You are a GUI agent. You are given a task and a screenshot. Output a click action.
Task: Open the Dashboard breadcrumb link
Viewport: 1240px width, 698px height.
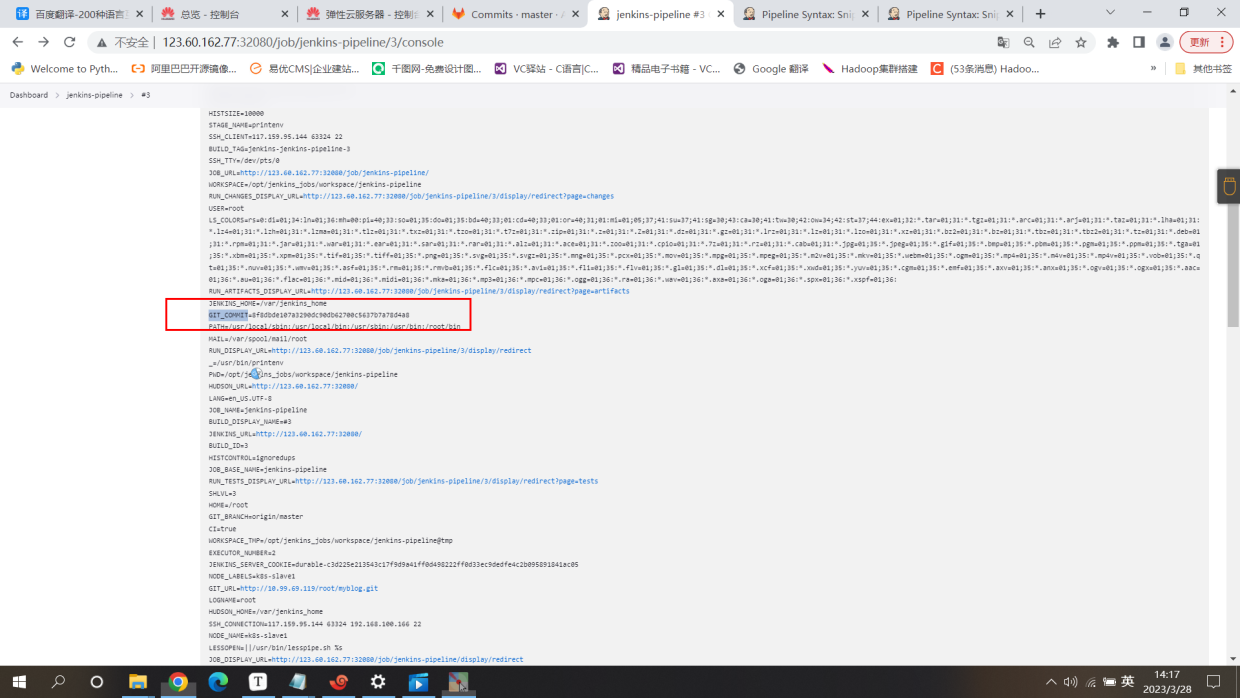(29, 95)
